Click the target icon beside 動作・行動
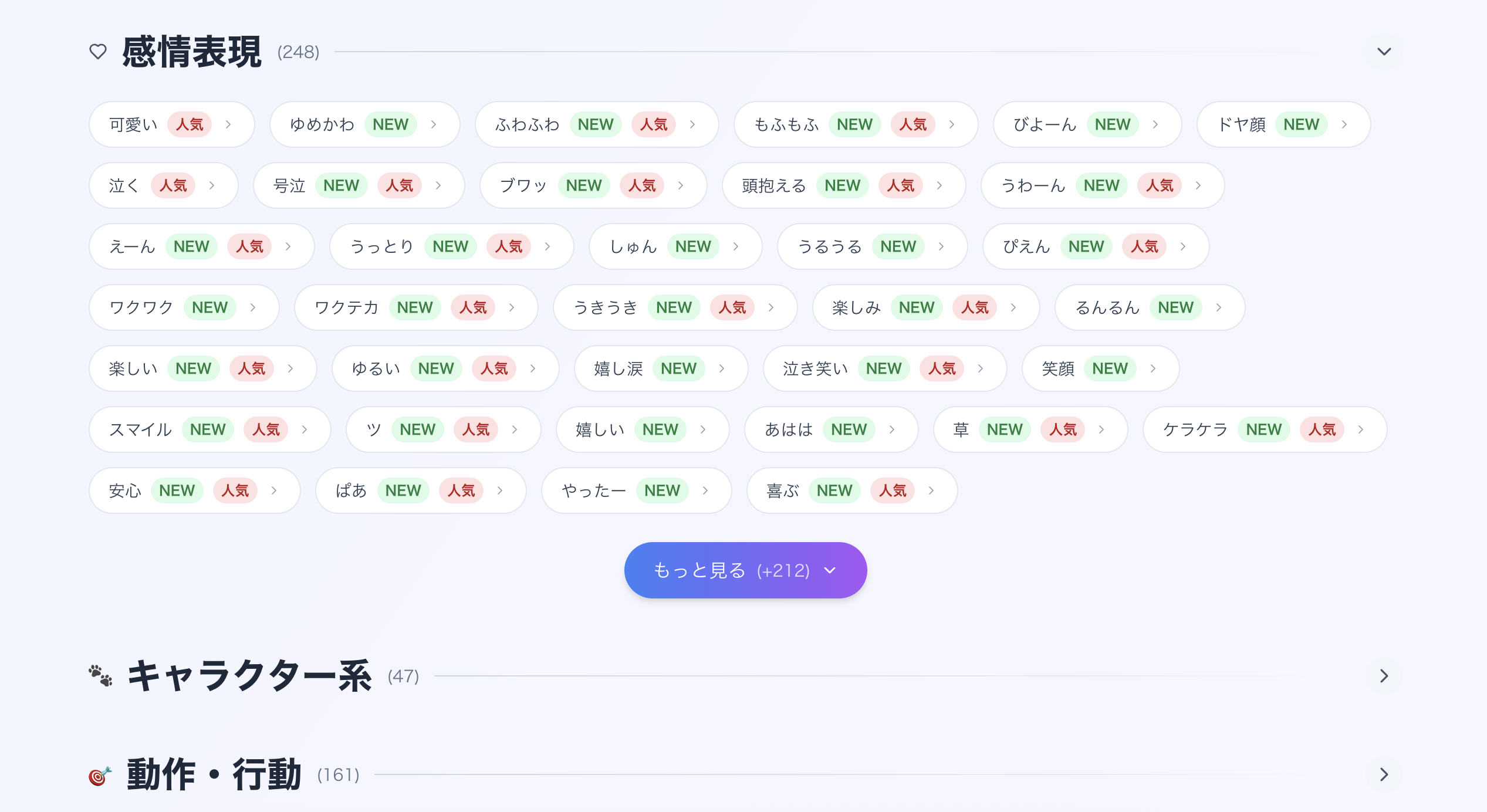The image size is (1487, 812). pos(100,775)
